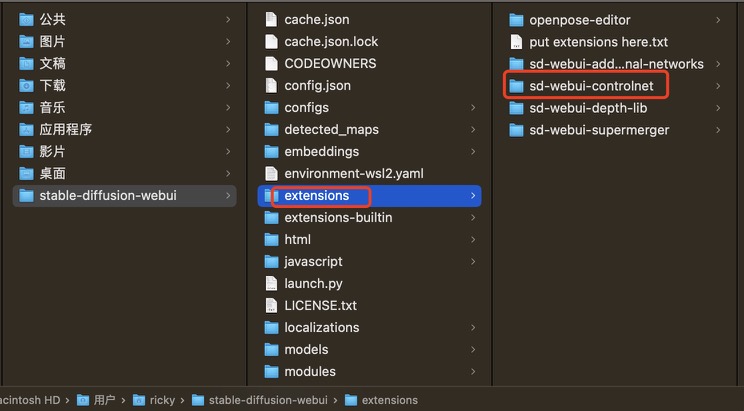Click the 音乐 music folder icon
This screenshot has height=411, width=744.
click(27, 107)
